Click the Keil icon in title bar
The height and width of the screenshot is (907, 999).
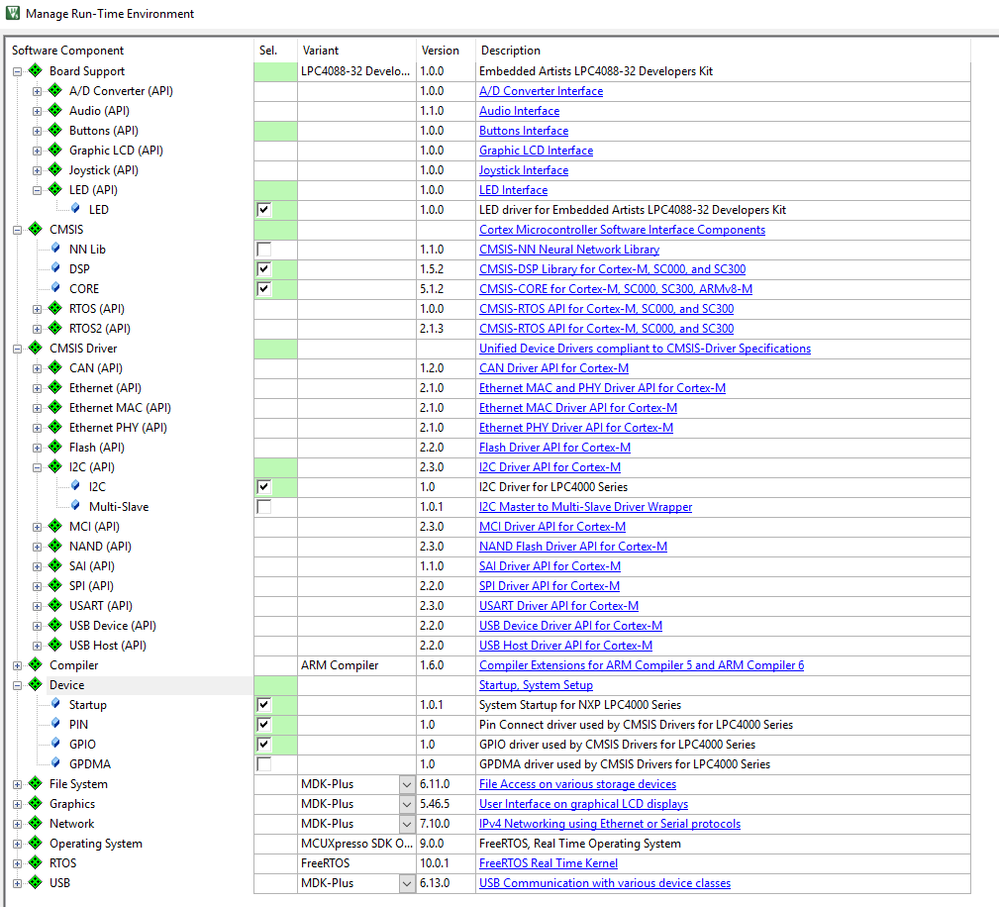point(13,13)
